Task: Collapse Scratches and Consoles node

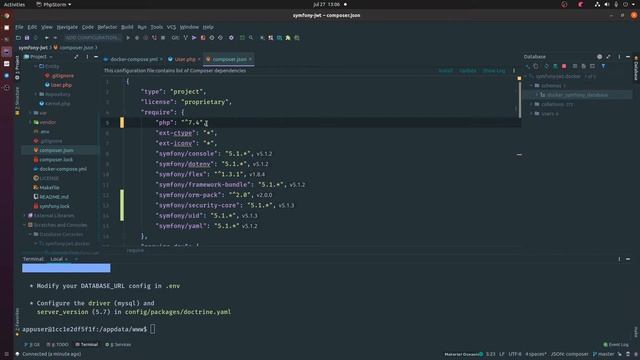Action: pyautogui.click(x=24, y=225)
